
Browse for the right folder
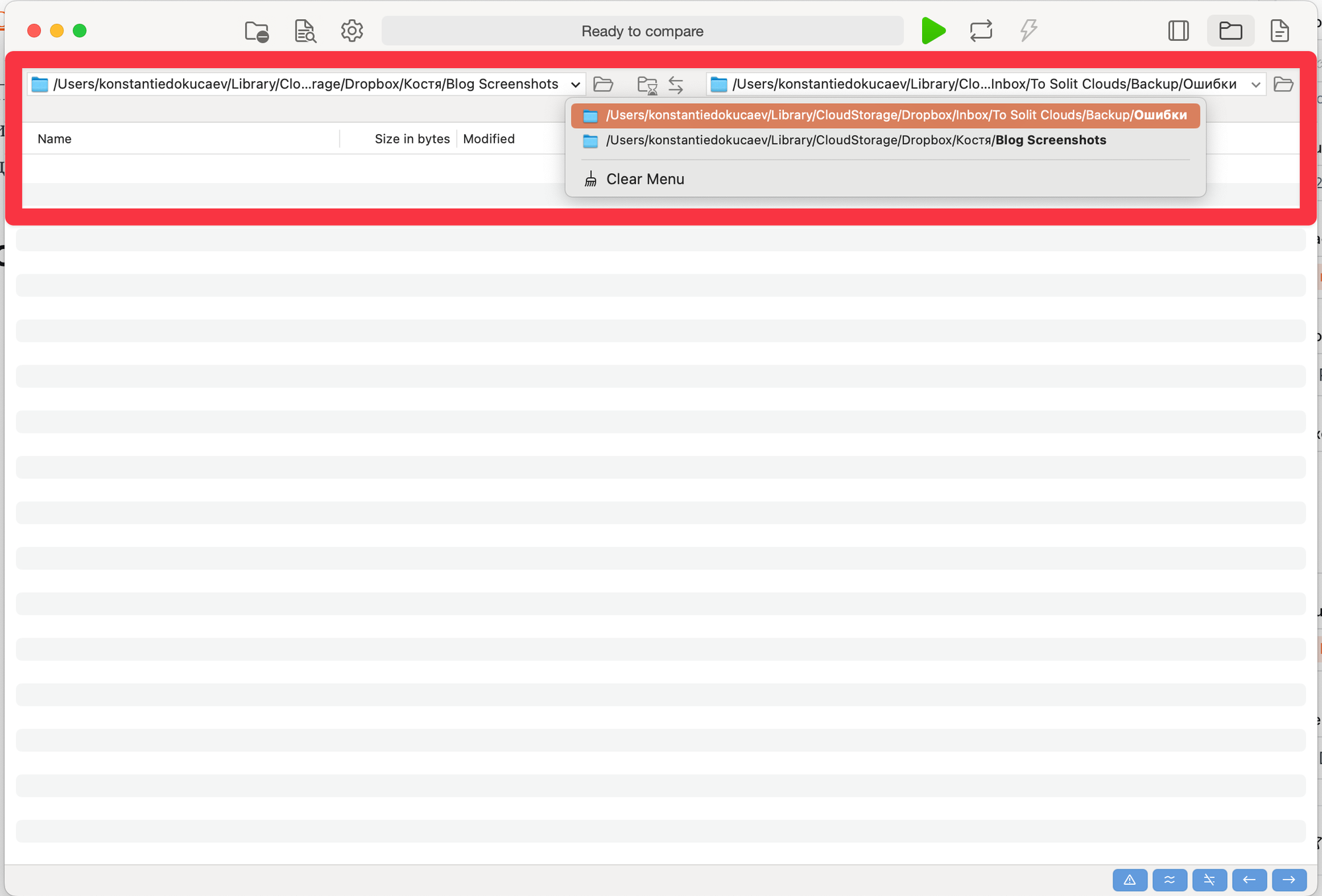tap(1283, 85)
